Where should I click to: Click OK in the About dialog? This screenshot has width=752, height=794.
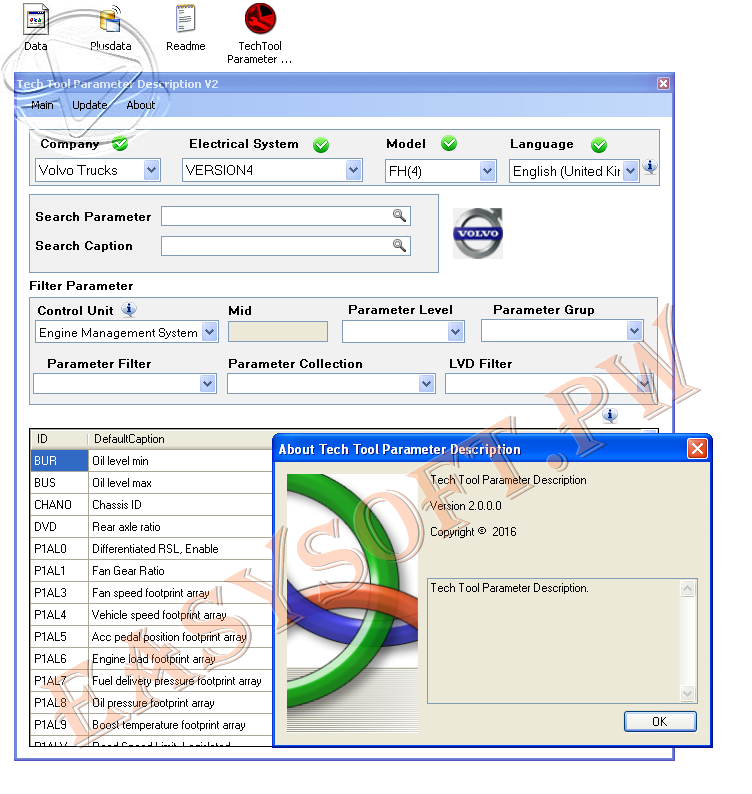coord(660,722)
